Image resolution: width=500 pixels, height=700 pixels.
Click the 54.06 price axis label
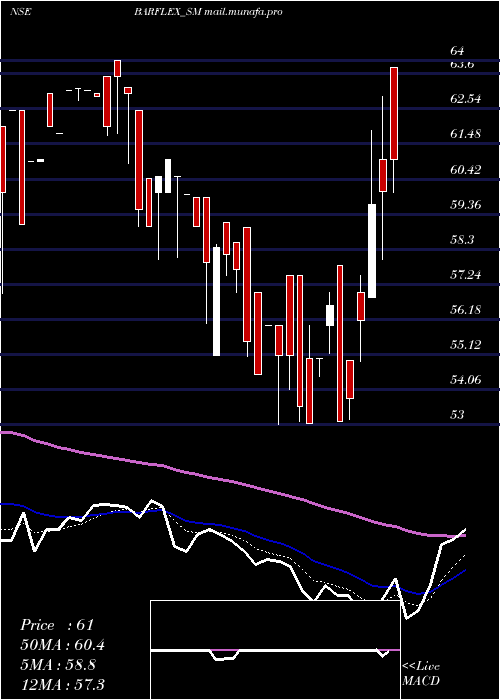(x=466, y=380)
